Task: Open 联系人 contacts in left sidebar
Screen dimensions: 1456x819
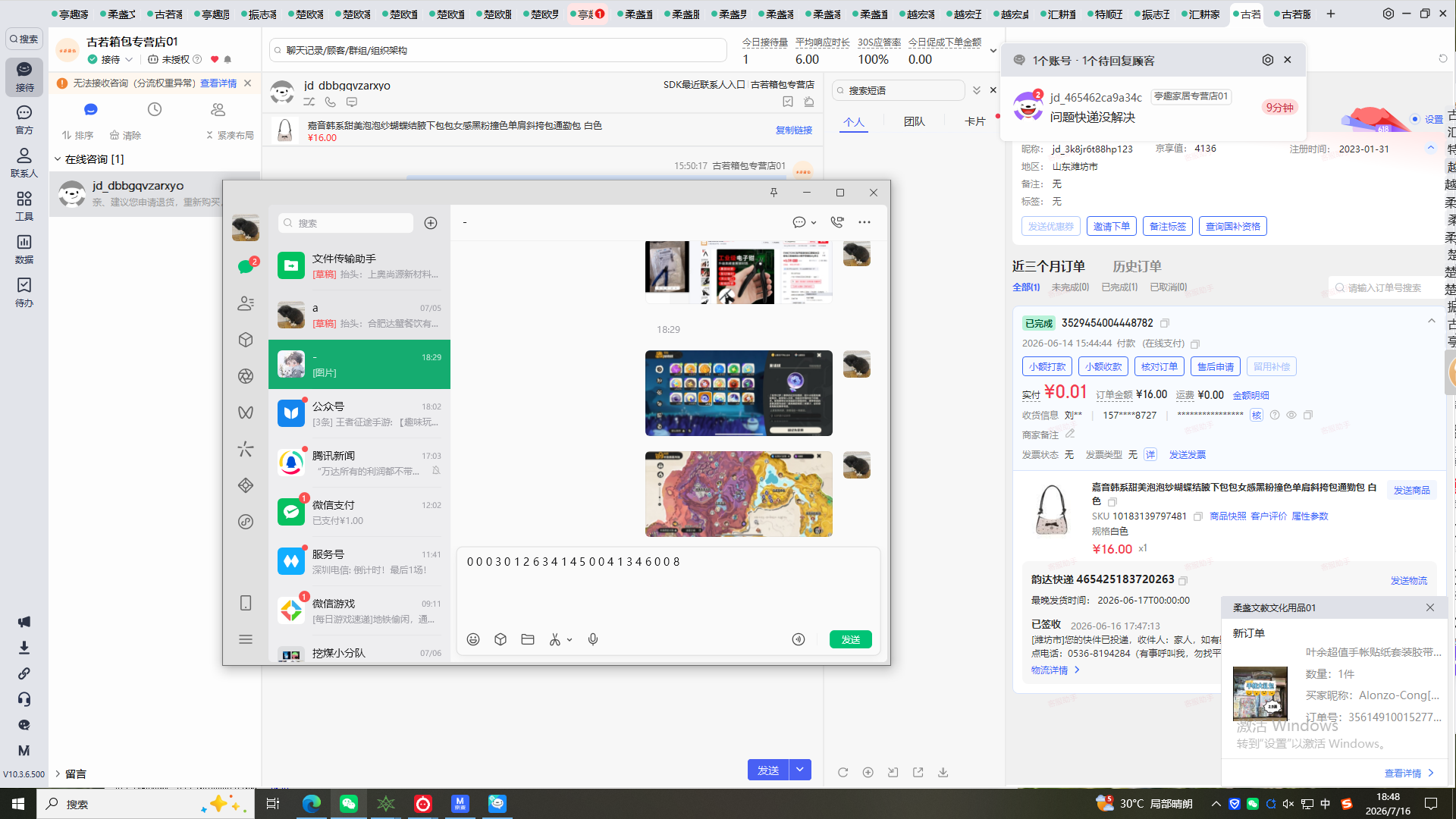Action: tap(24, 162)
